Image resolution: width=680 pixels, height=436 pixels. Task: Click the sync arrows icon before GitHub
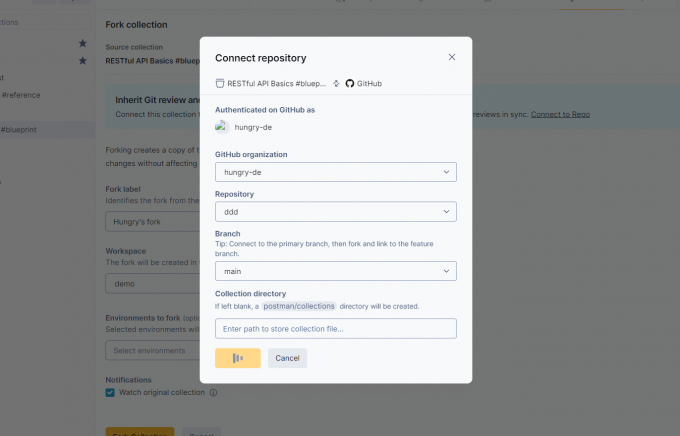tap(336, 83)
